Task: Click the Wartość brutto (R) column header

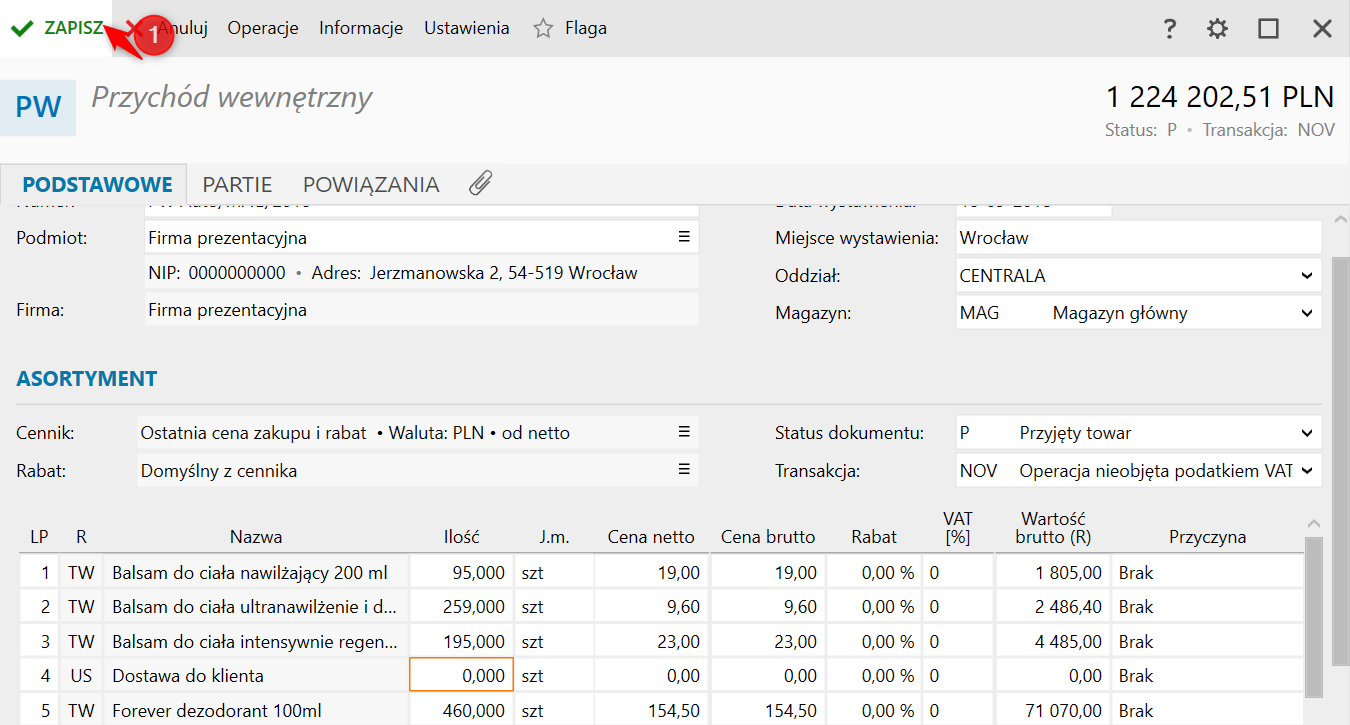Action: [x=1053, y=528]
